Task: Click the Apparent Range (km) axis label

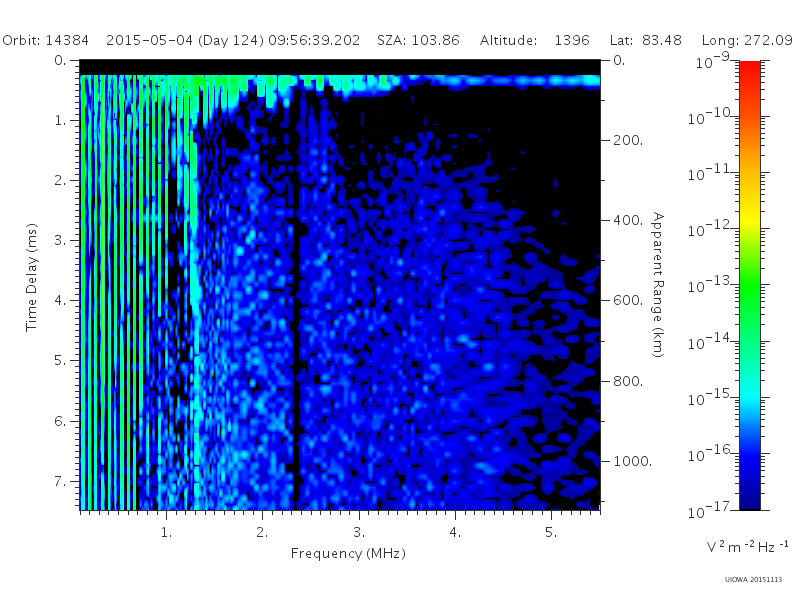Action: pyautogui.click(x=658, y=285)
